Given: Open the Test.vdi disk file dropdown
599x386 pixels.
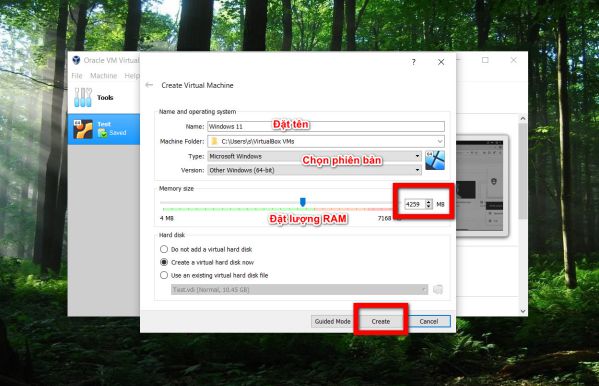Looking at the screenshot, I should [299, 290].
